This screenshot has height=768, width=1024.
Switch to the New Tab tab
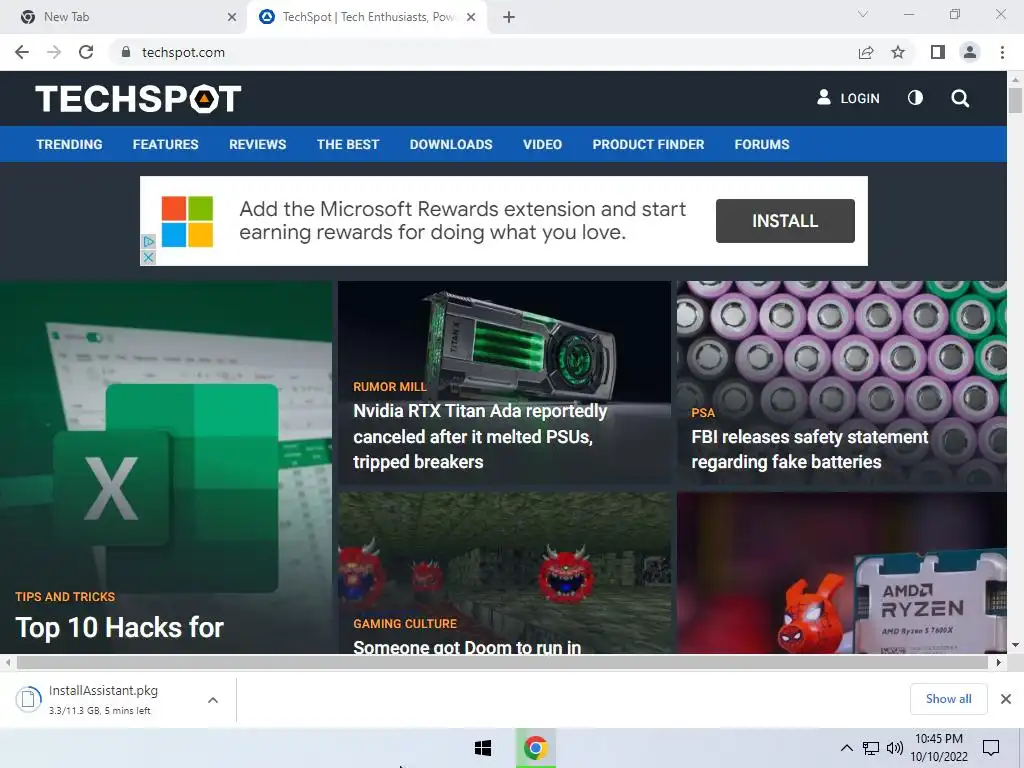[123, 17]
